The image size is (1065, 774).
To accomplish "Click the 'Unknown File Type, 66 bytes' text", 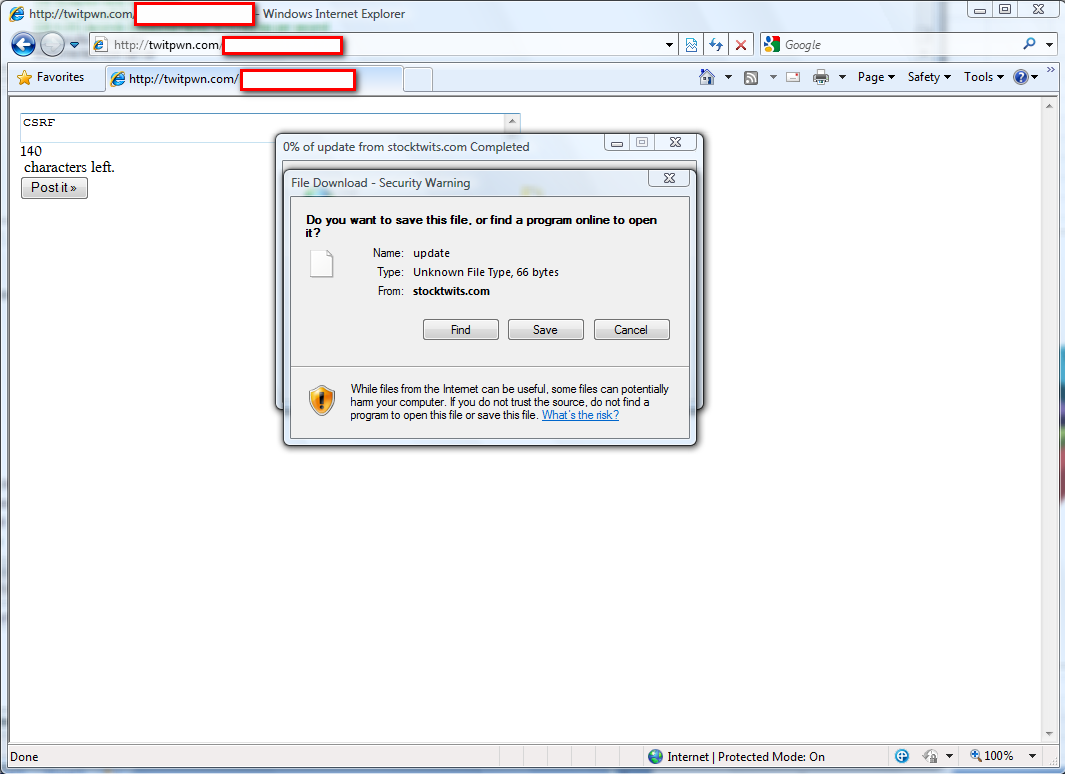I will click(486, 272).
